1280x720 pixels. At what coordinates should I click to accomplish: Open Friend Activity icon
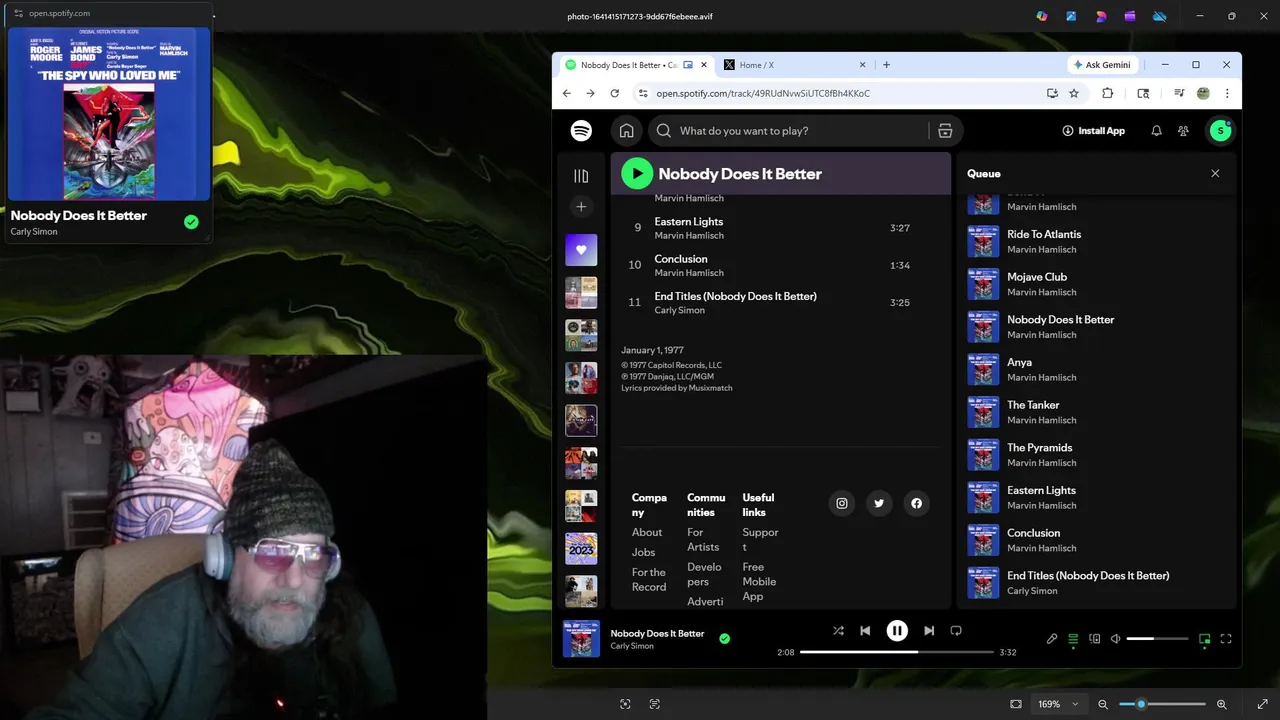tap(1183, 131)
